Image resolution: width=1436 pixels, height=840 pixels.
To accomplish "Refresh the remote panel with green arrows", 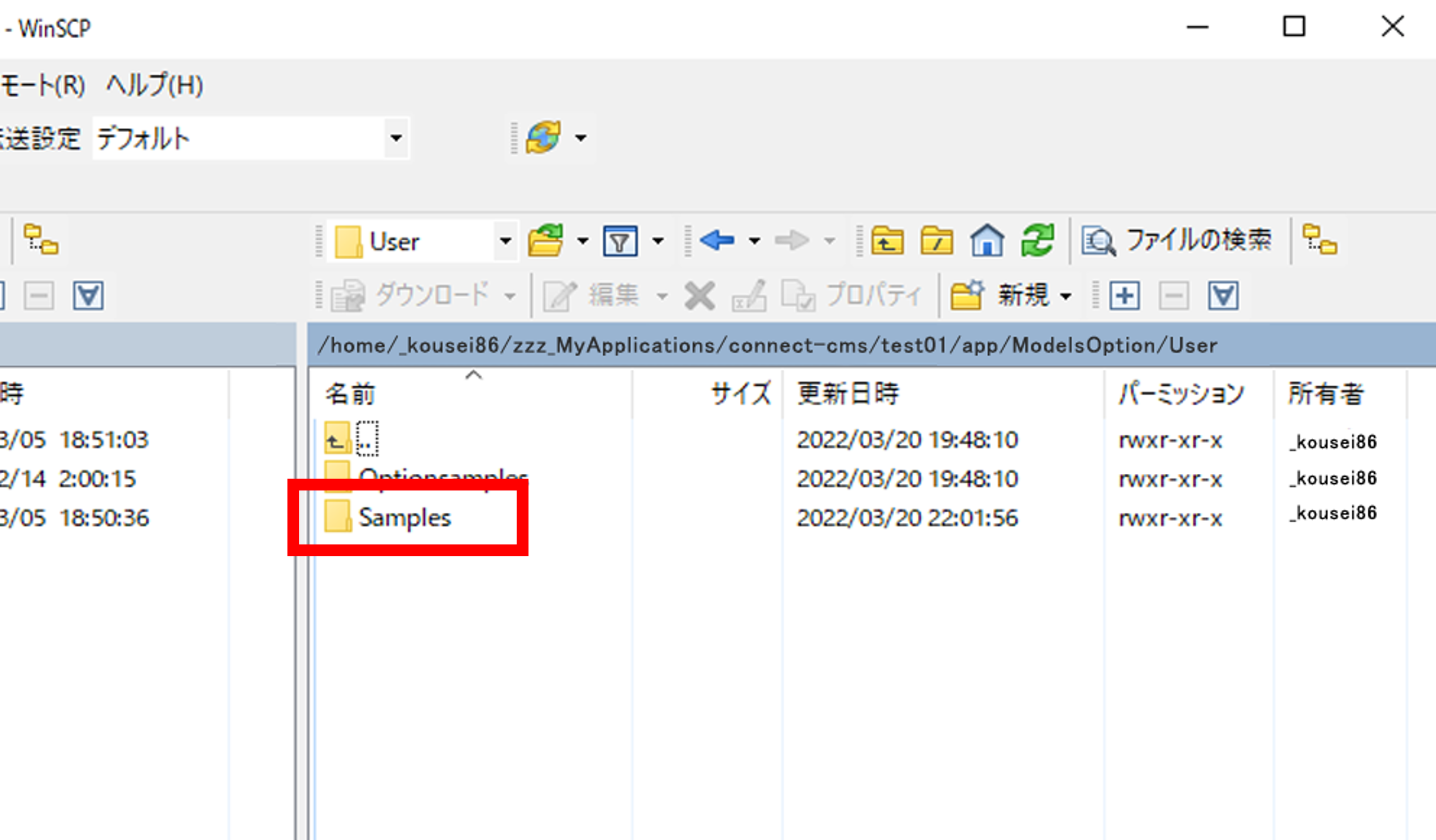I will point(1038,240).
